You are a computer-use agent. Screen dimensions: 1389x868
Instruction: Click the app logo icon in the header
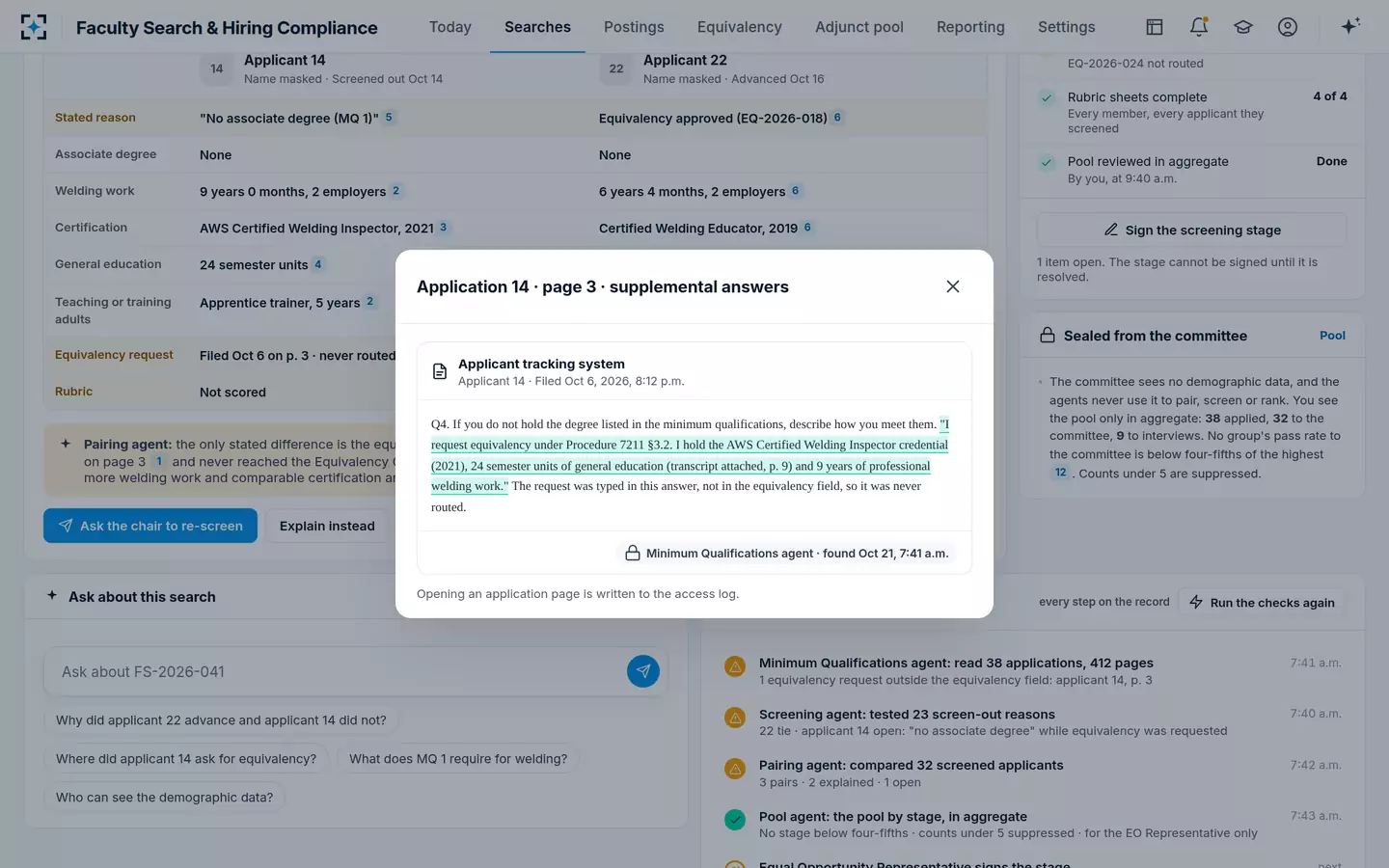pos(34,27)
